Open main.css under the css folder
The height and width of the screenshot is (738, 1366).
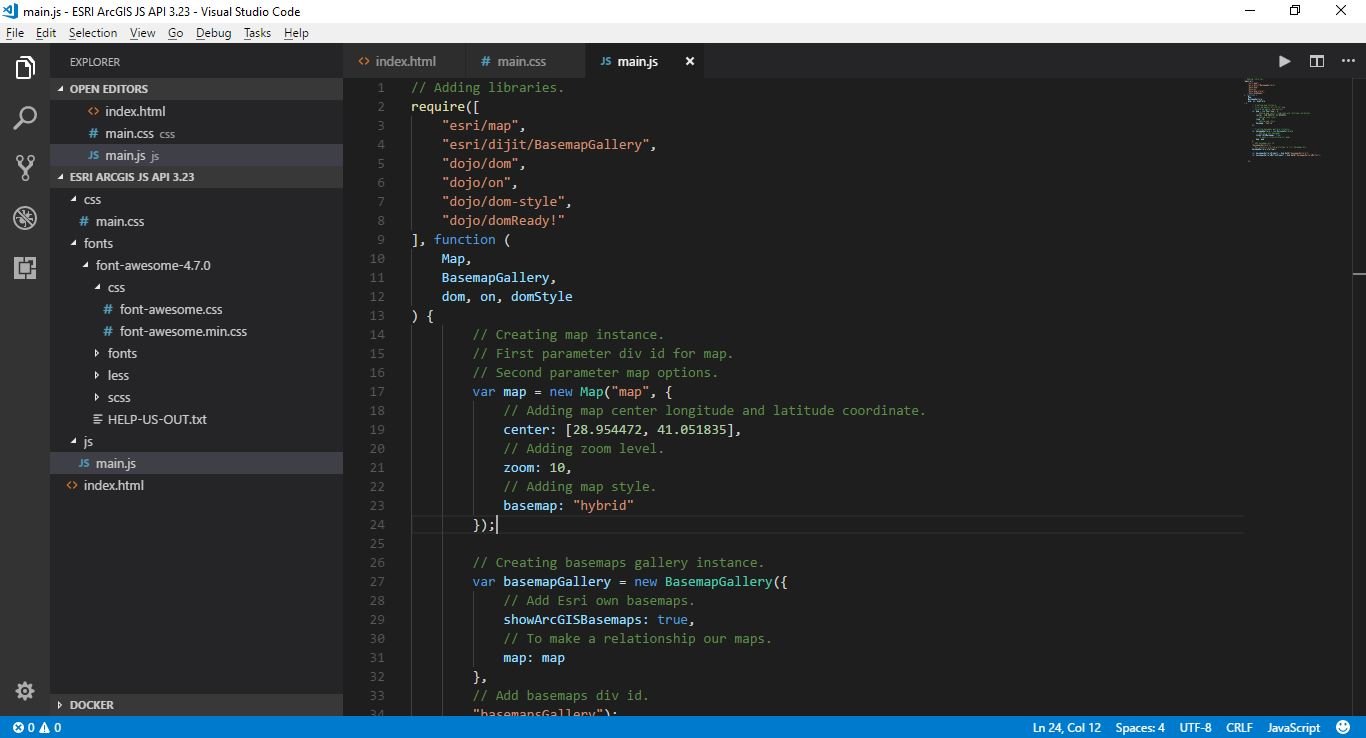pyautogui.click(x=196, y=221)
